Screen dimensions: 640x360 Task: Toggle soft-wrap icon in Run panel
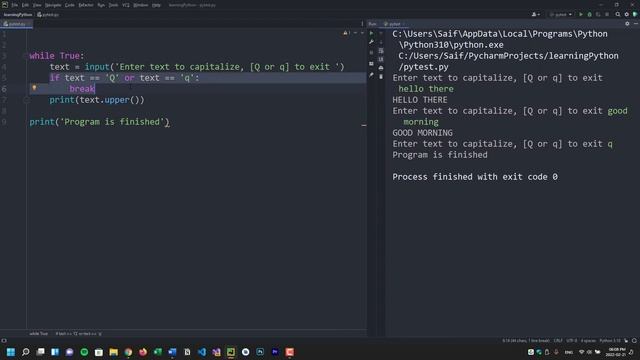click(381, 51)
